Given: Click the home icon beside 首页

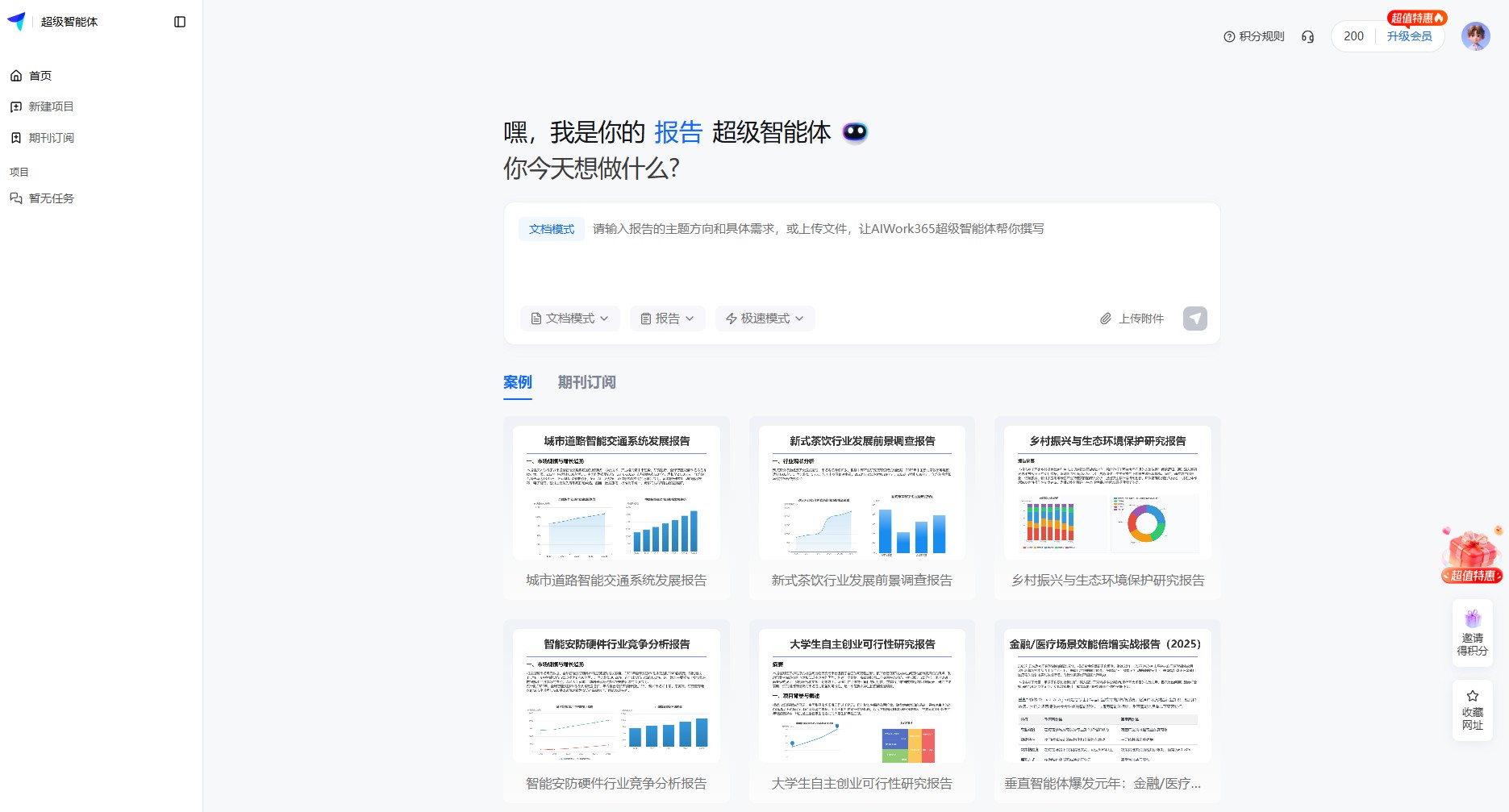Looking at the screenshot, I should [16, 76].
